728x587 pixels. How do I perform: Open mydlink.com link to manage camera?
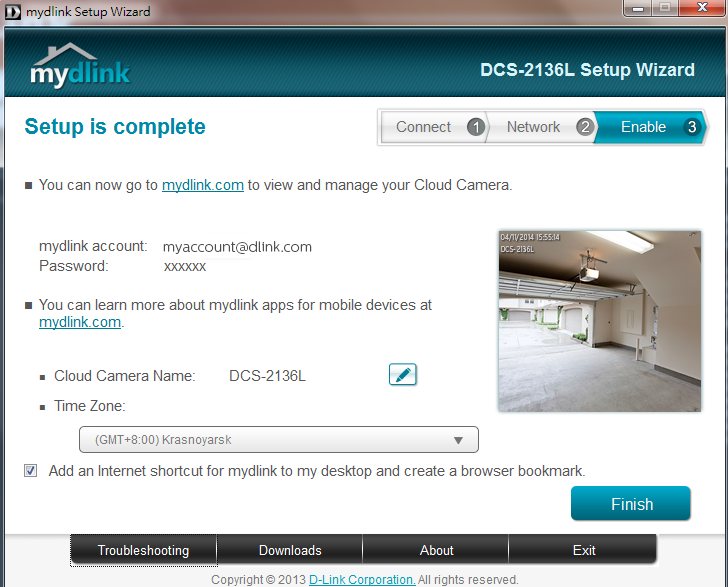pos(203,185)
